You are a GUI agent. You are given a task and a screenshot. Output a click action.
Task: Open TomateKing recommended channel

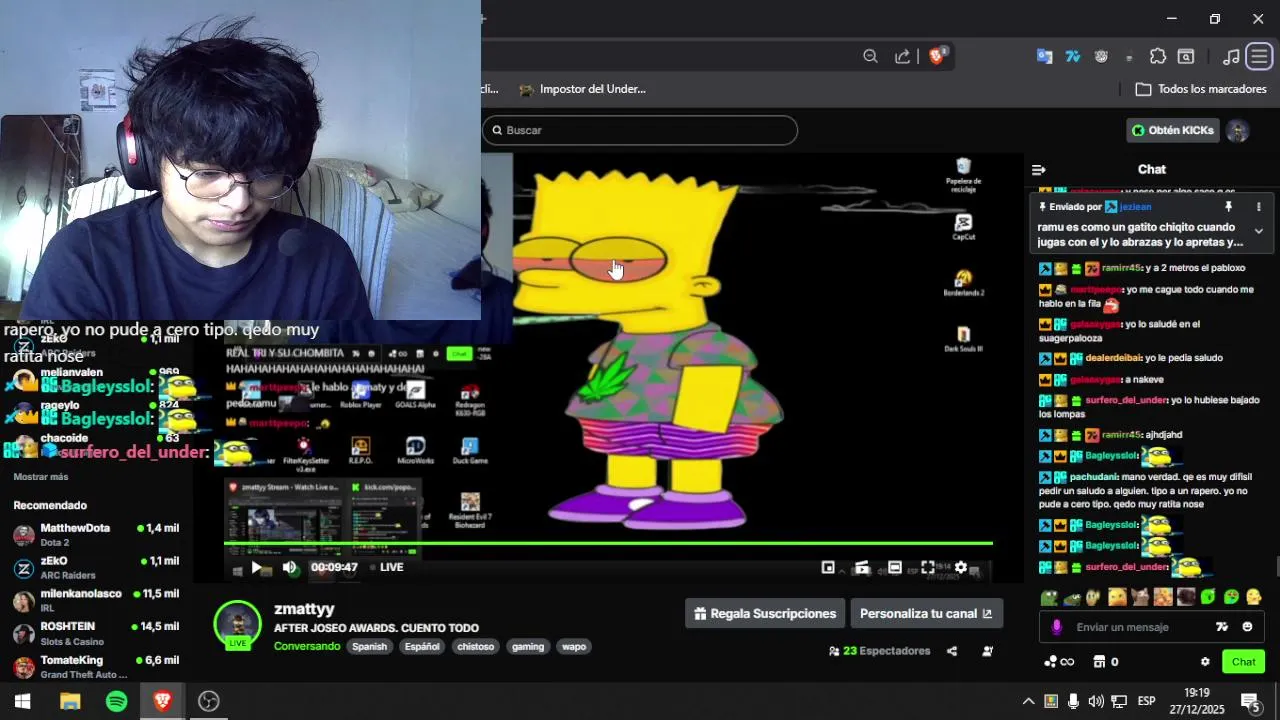coord(97,667)
